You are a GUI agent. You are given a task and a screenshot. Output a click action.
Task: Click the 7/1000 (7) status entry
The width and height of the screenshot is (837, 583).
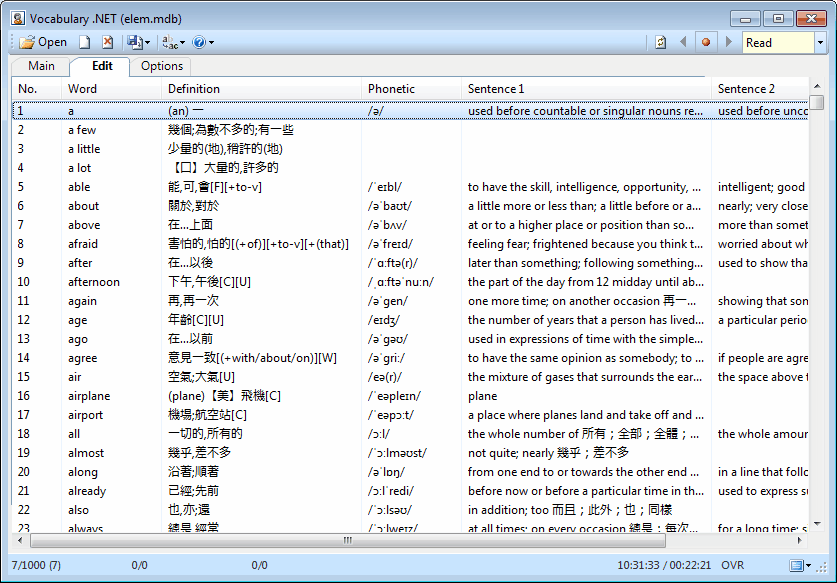click(x=36, y=565)
